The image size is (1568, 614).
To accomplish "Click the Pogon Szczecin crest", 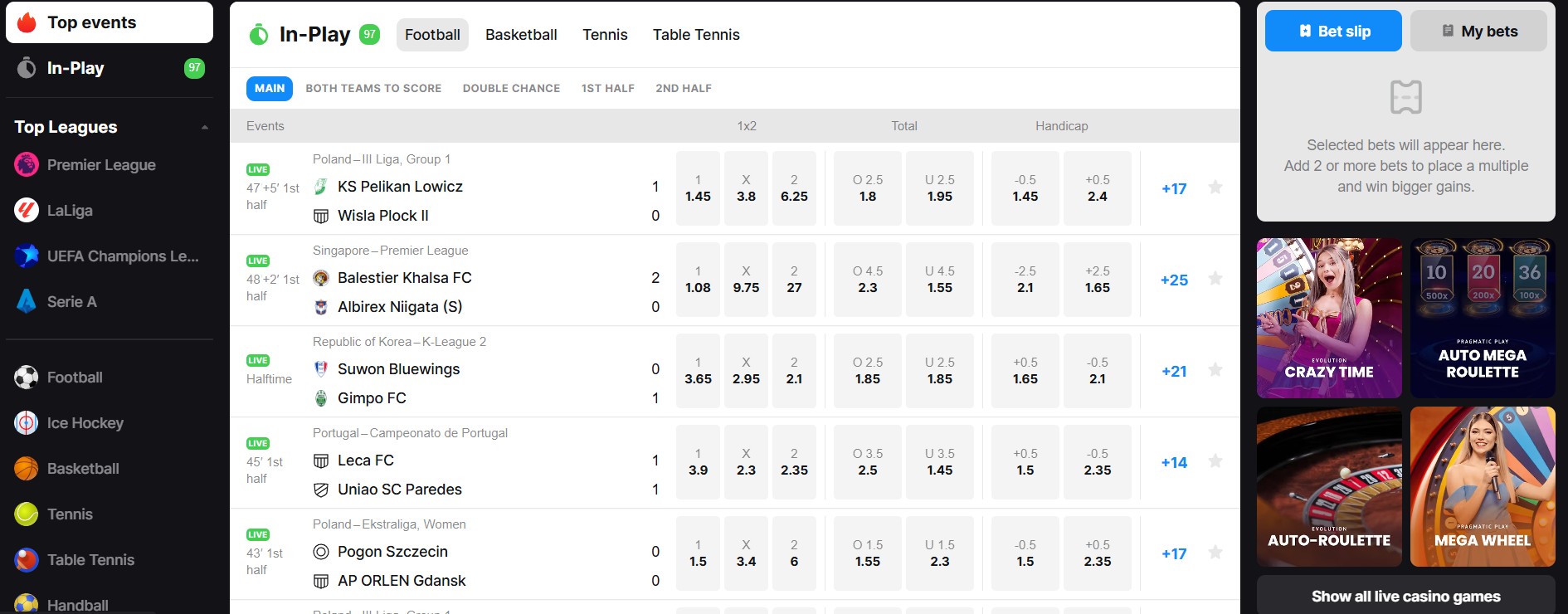I will click(321, 552).
